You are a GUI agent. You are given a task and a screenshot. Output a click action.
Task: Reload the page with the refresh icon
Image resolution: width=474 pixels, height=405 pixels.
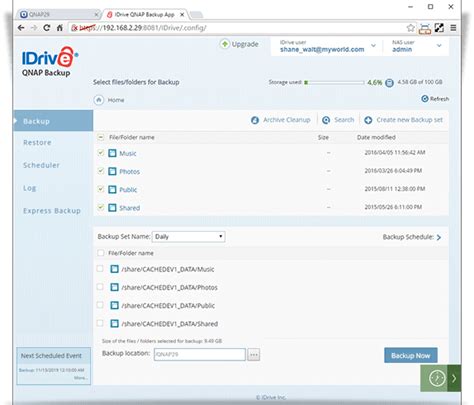click(x=47, y=28)
